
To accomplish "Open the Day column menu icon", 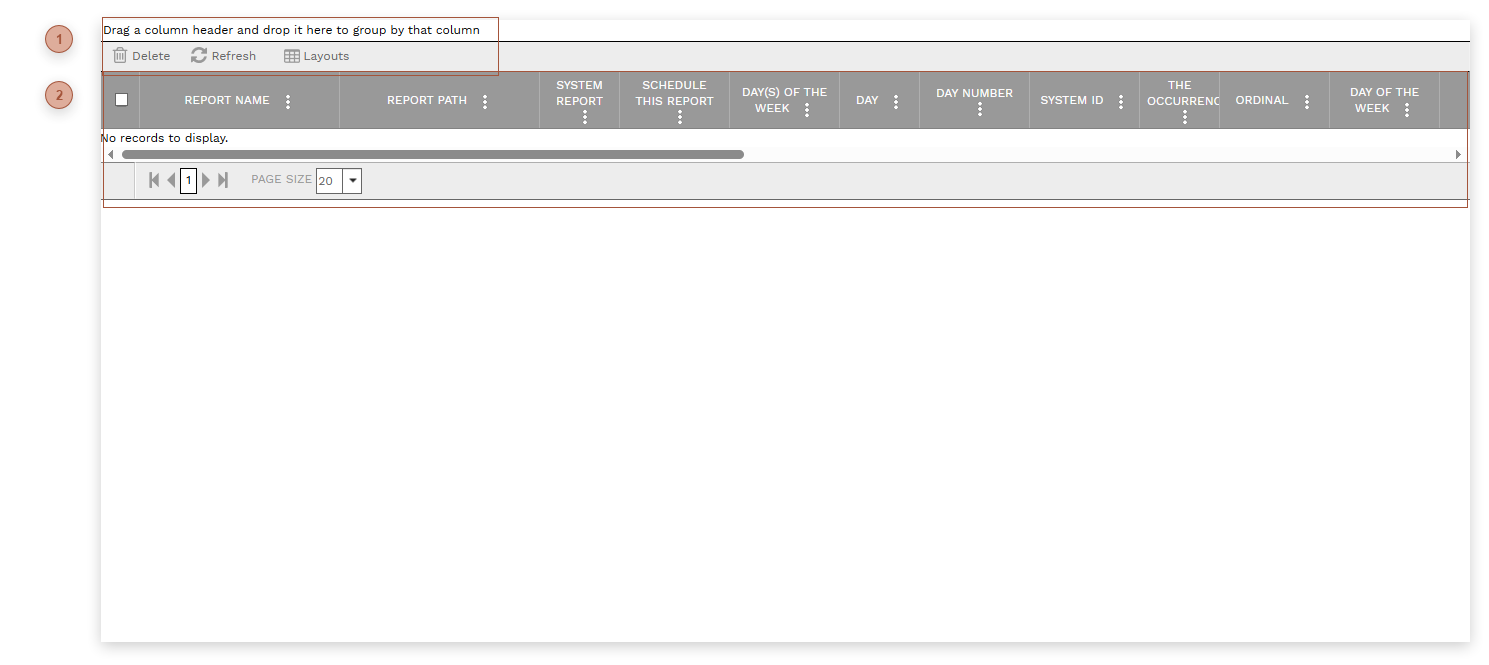I will coord(895,100).
